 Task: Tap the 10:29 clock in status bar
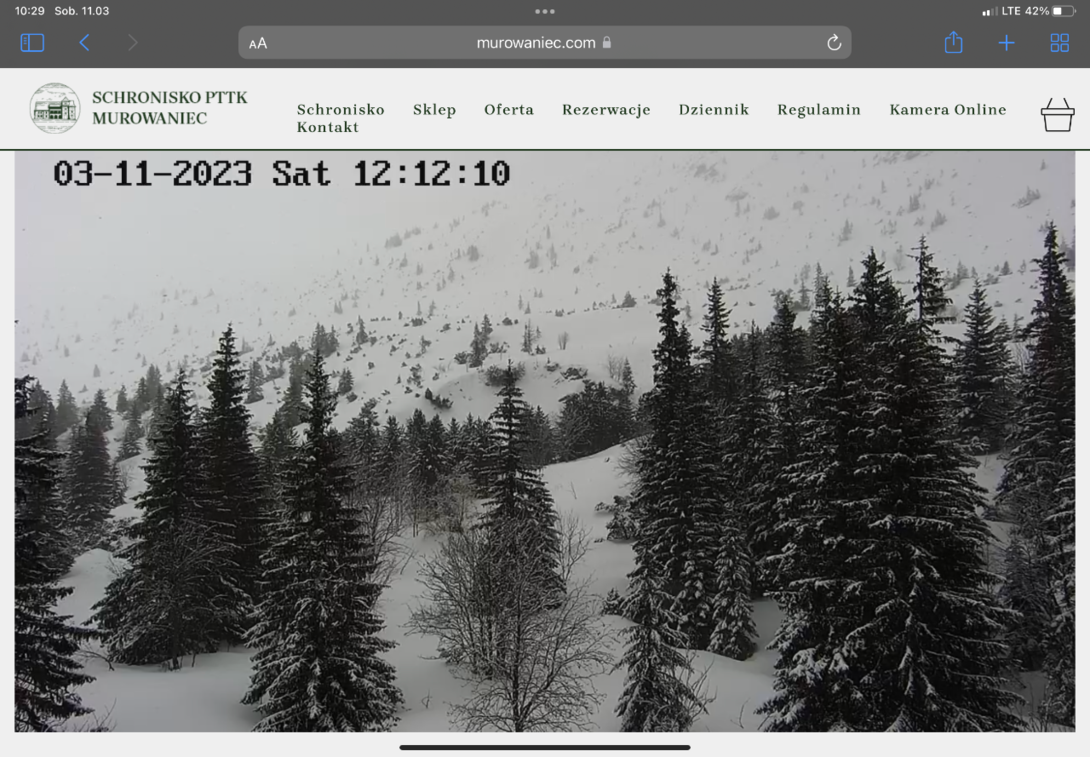(29, 11)
